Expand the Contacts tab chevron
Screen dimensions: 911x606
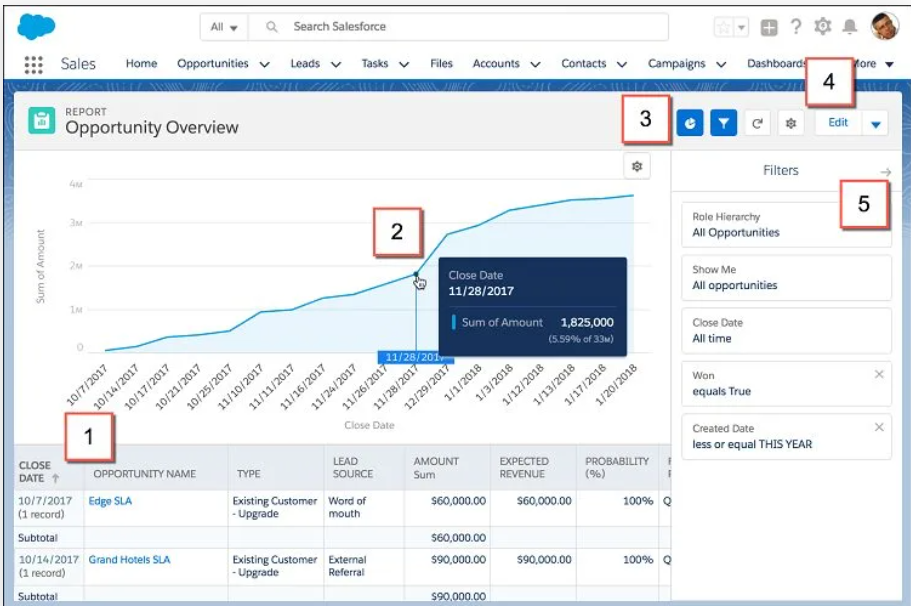point(622,64)
